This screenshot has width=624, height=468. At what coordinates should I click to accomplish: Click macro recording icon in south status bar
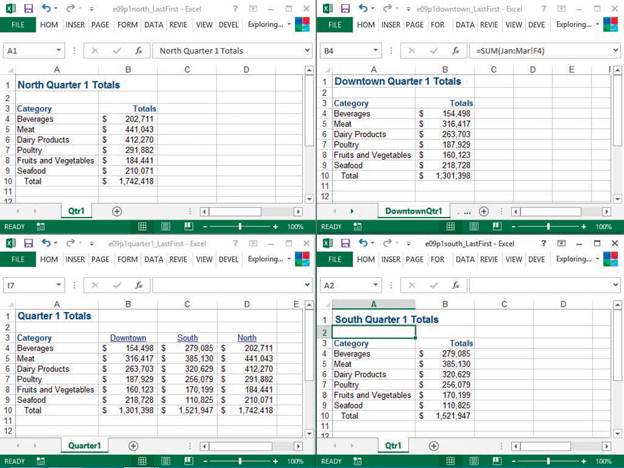point(357,461)
